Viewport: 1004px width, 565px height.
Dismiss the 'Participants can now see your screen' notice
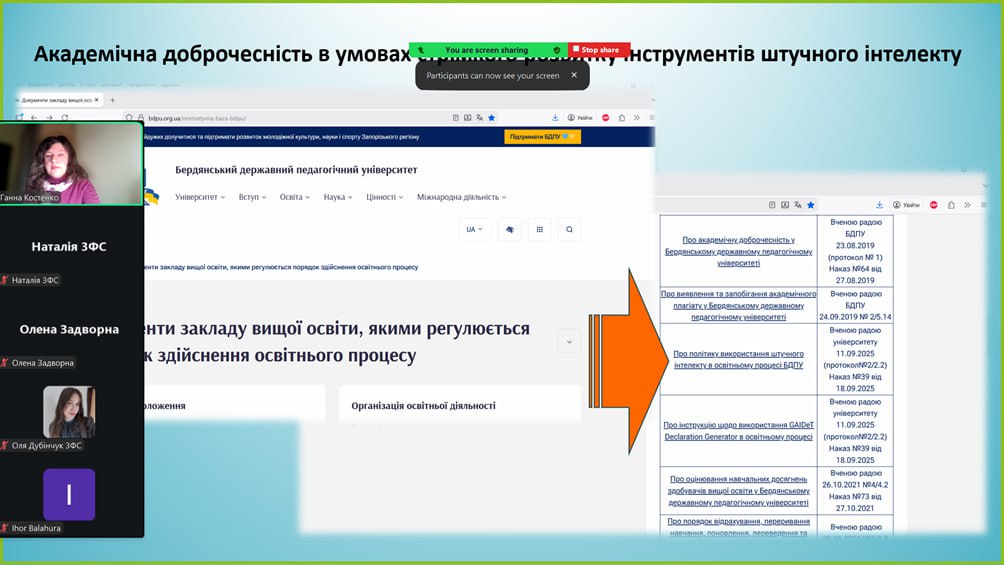coord(574,75)
